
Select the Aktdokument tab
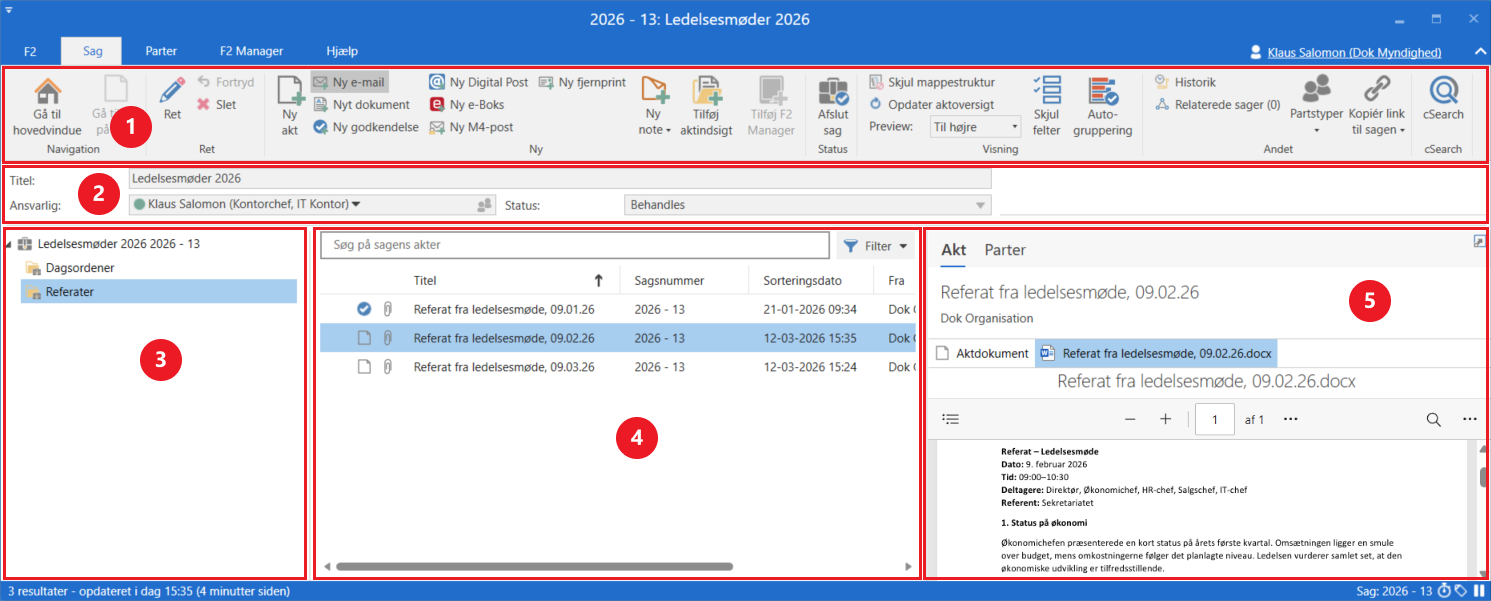tap(981, 353)
